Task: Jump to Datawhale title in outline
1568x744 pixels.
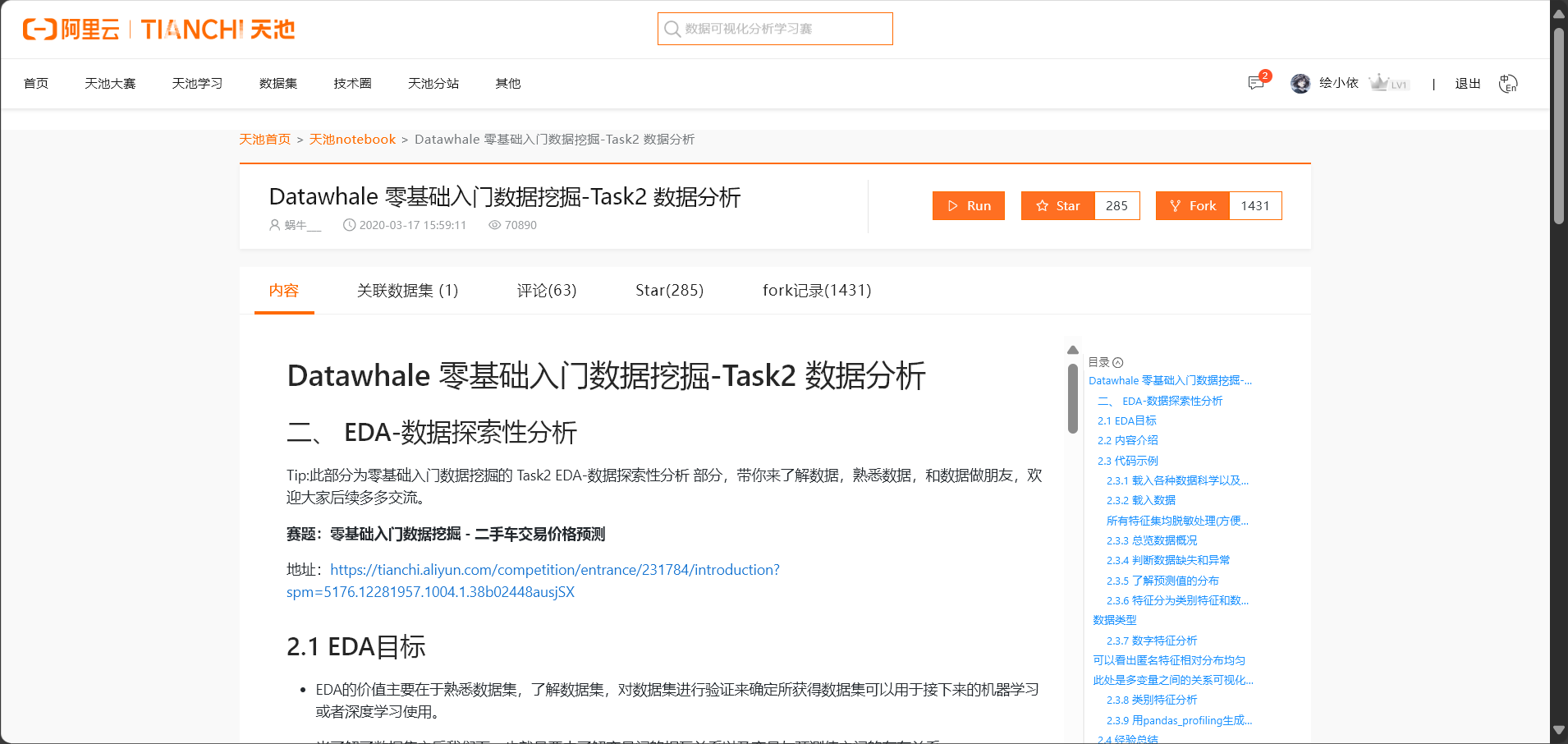Action: click(x=1170, y=381)
